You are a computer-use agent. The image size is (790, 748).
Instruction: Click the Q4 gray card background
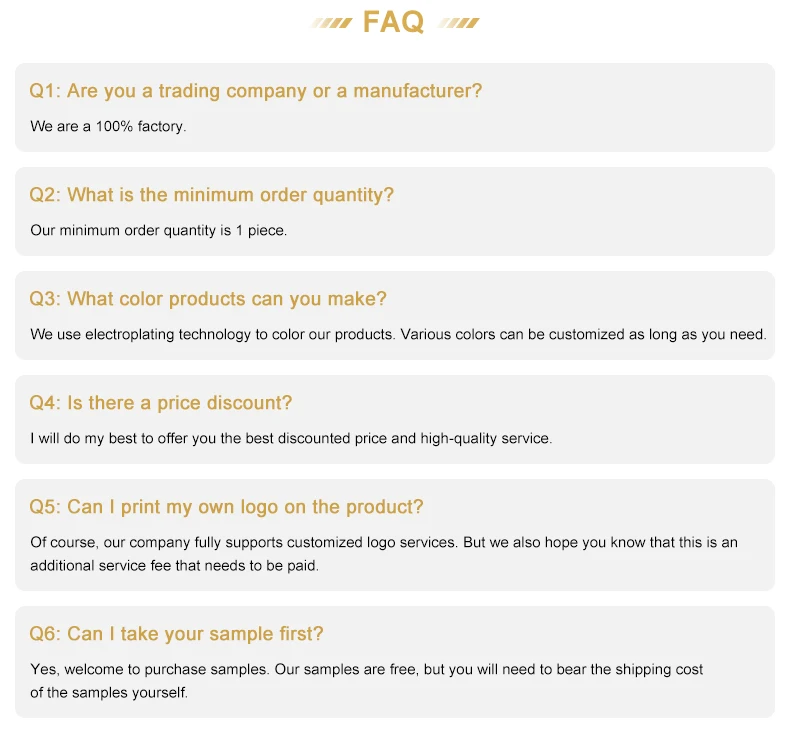point(395,419)
